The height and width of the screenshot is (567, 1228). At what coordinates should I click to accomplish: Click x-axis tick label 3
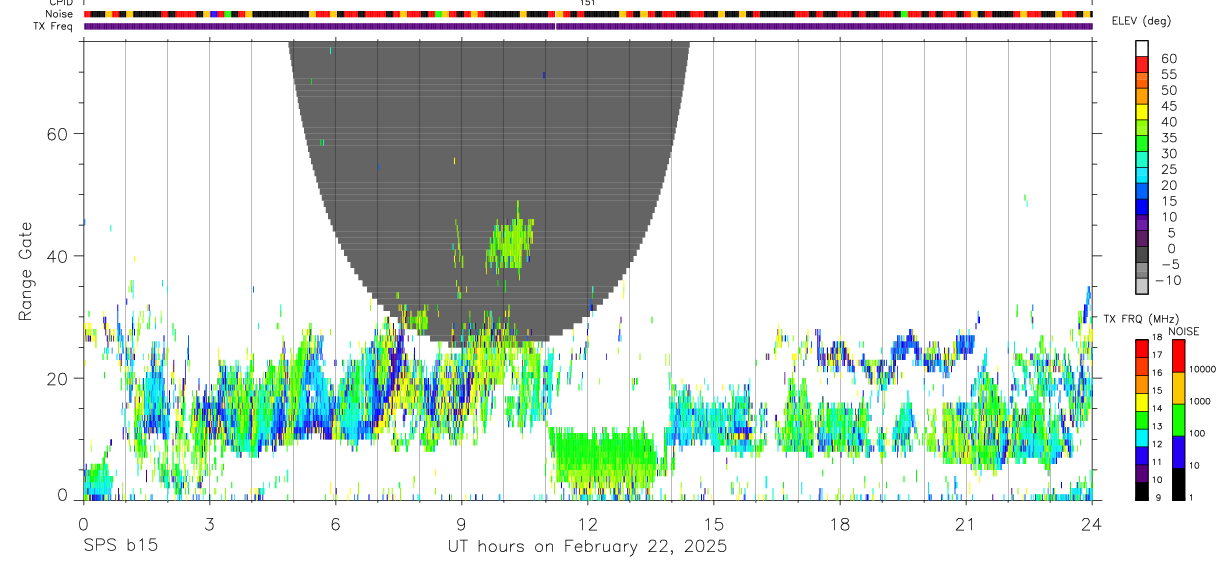coord(209,525)
